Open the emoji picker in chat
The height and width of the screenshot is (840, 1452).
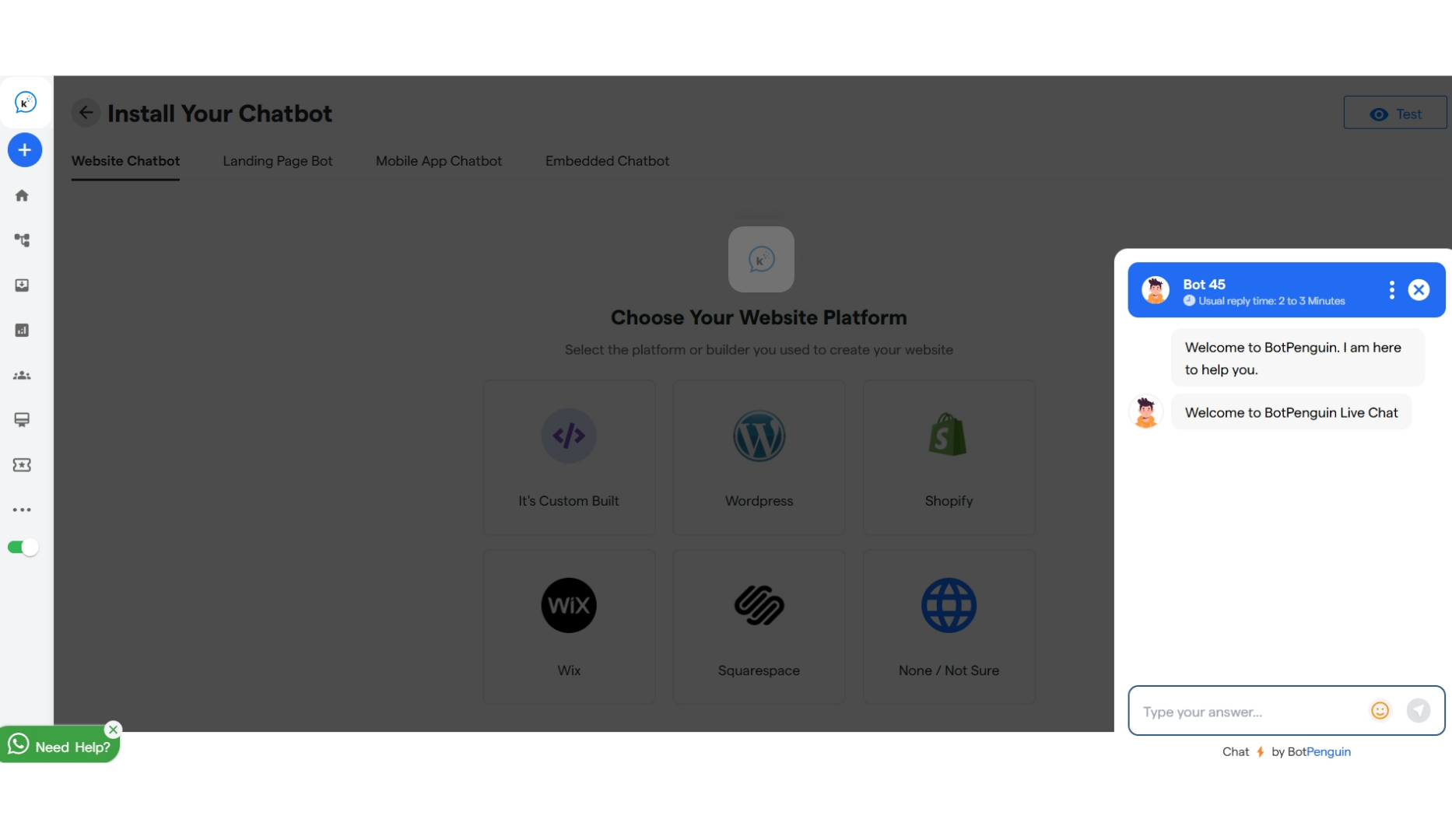[1380, 711]
